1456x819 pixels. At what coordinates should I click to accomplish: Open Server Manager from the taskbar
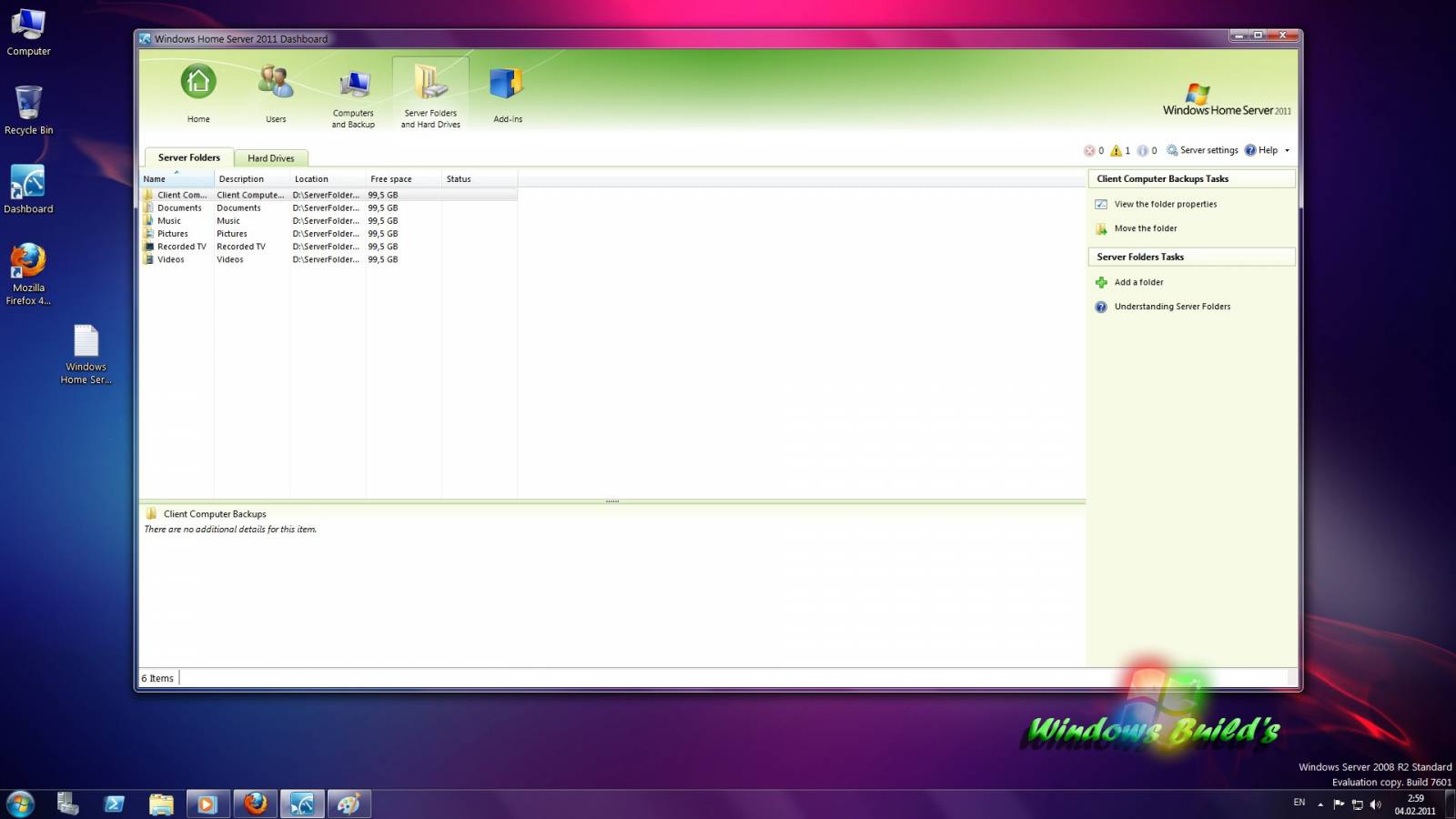67,804
